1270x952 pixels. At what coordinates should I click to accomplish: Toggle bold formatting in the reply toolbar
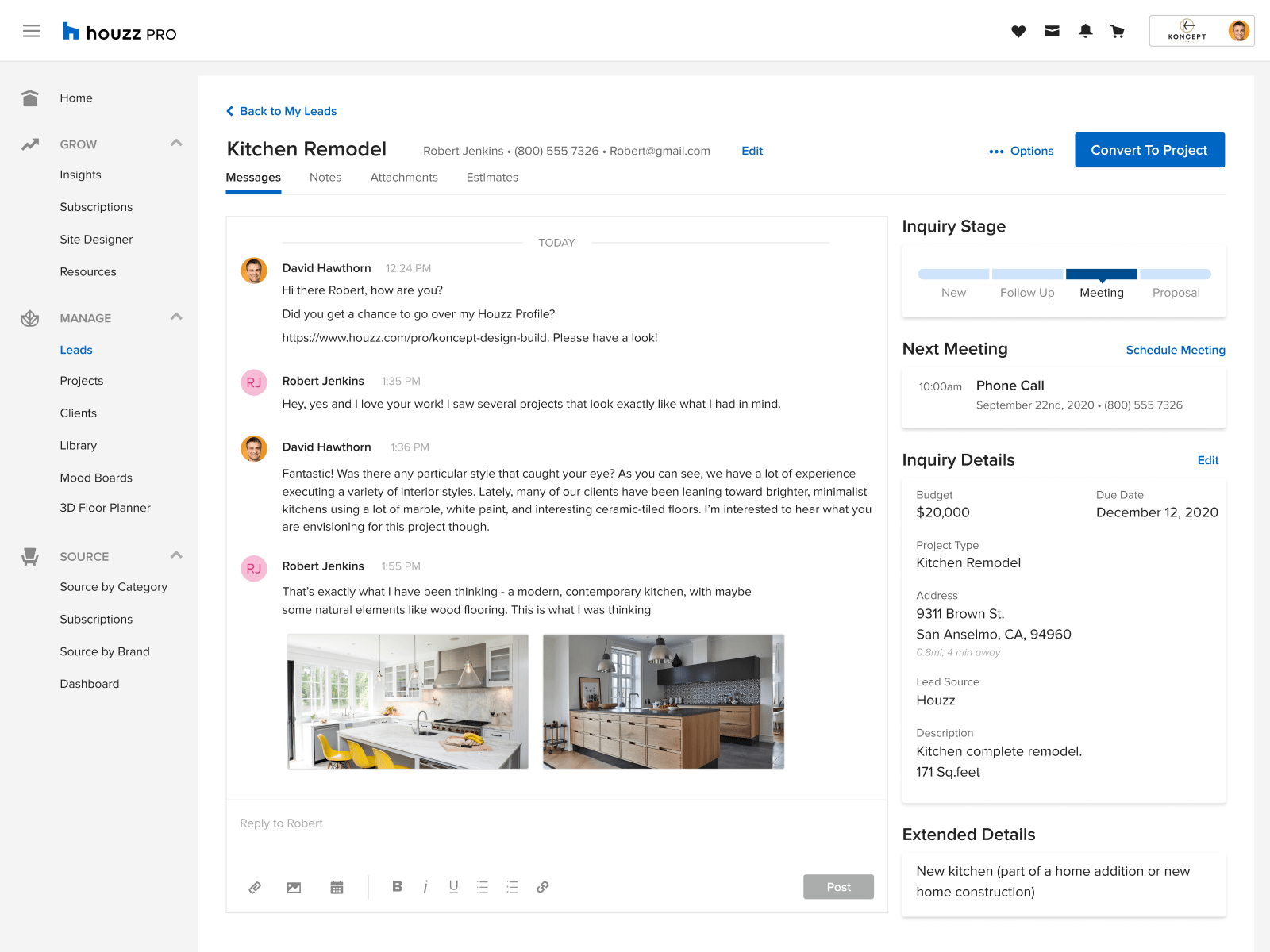point(397,887)
